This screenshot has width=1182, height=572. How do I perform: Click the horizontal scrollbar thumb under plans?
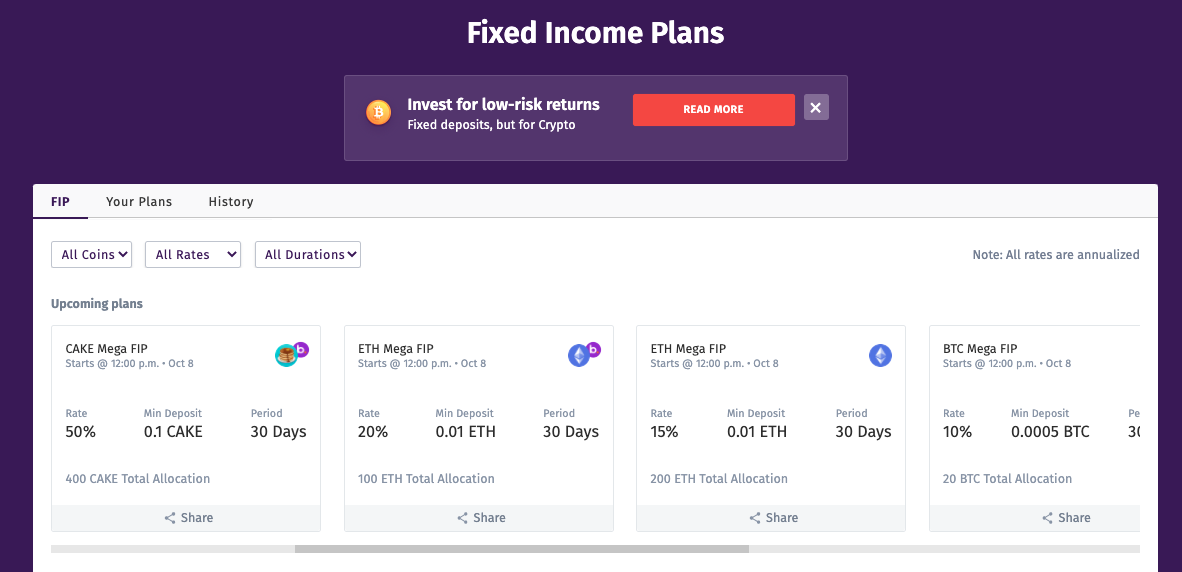(522, 549)
